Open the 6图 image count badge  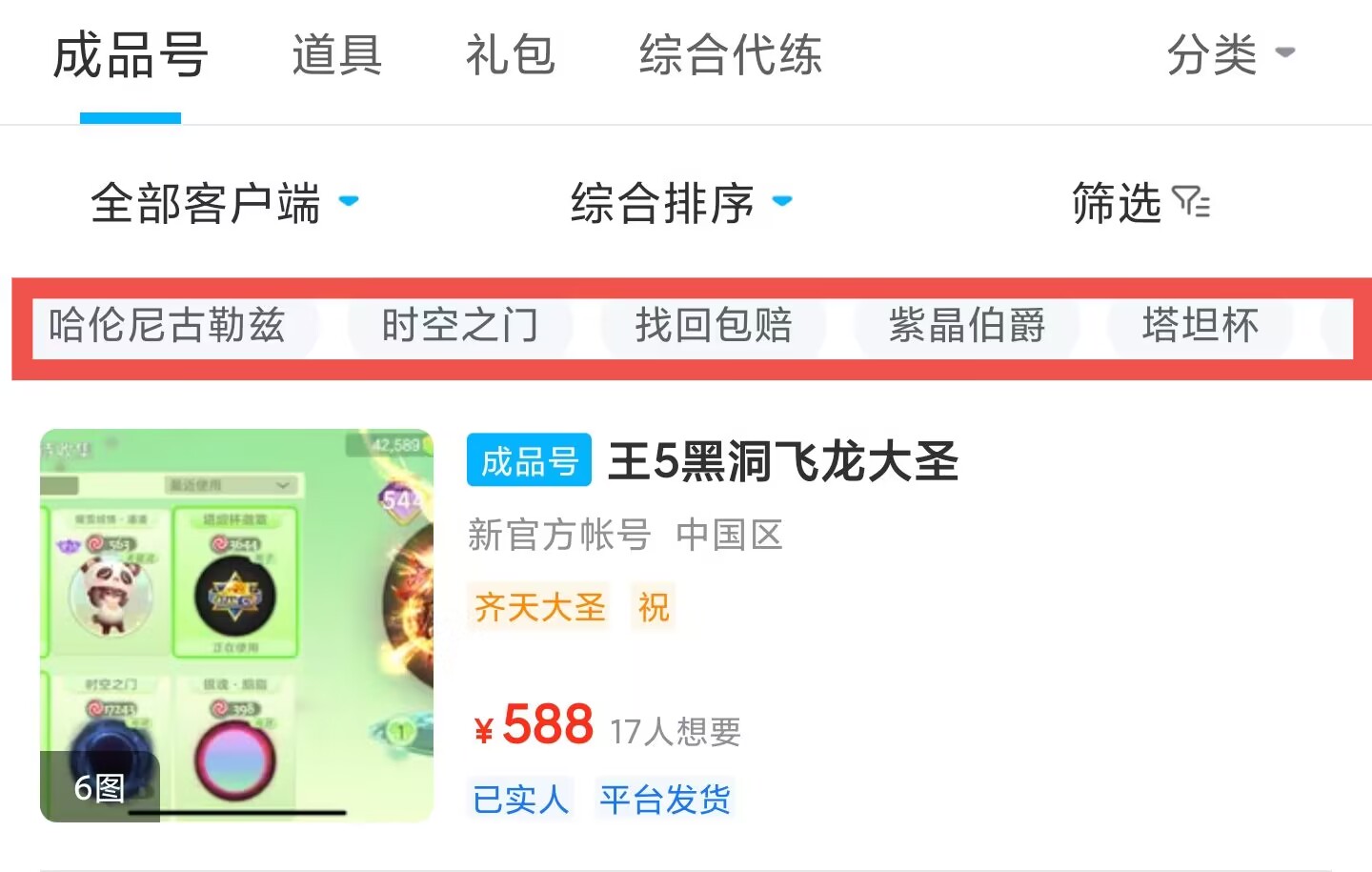pyautogui.click(x=99, y=787)
